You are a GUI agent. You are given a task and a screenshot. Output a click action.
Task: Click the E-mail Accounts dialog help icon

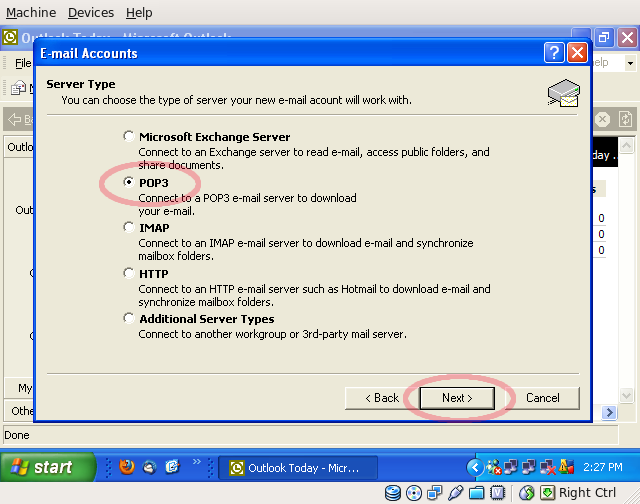554,53
